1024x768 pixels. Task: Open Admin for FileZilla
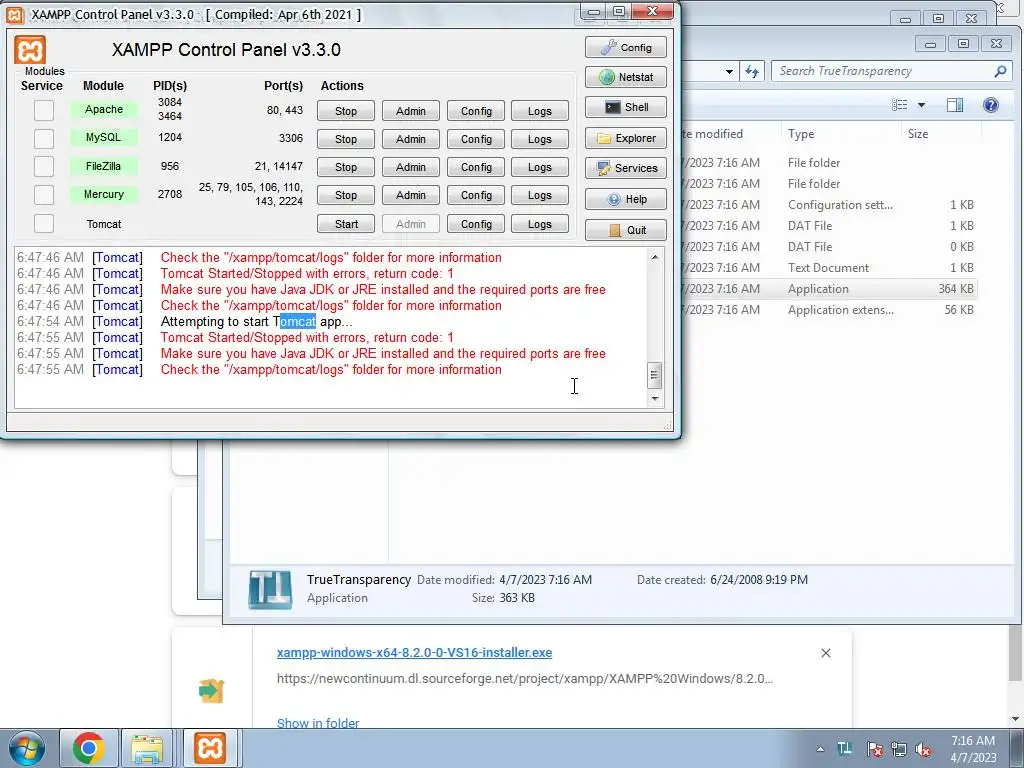click(411, 167)
